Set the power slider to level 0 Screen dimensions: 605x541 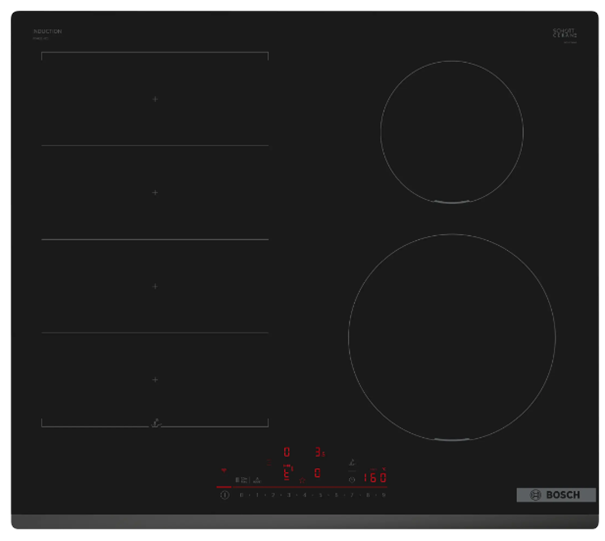(241, 494)
